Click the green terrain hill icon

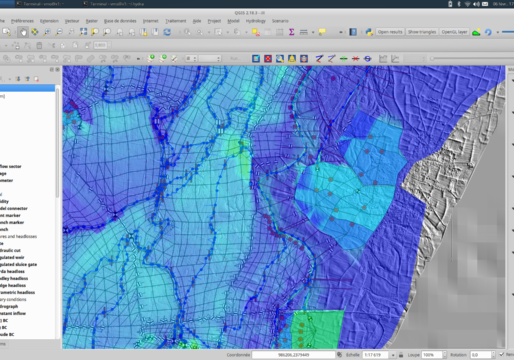point(476,32)
